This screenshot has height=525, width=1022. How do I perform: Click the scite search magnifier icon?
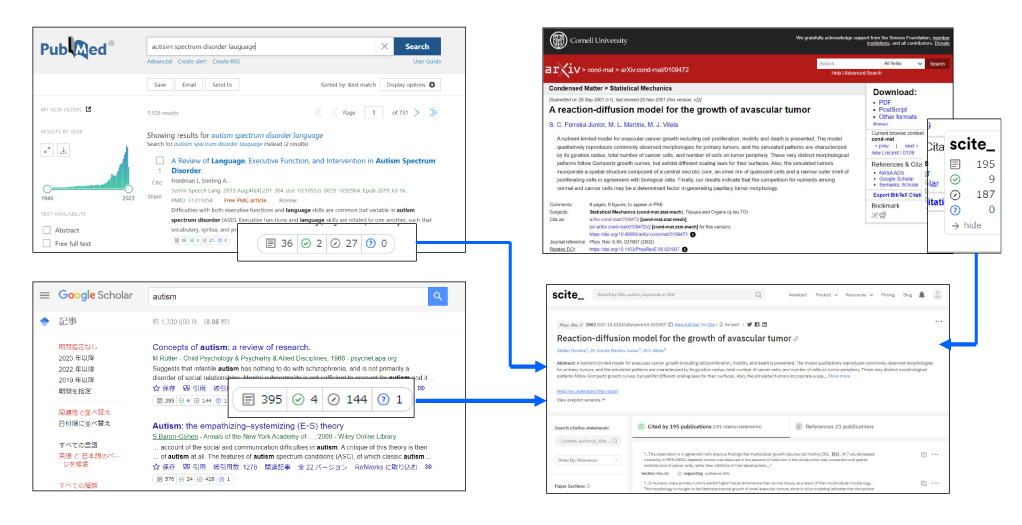758,295
